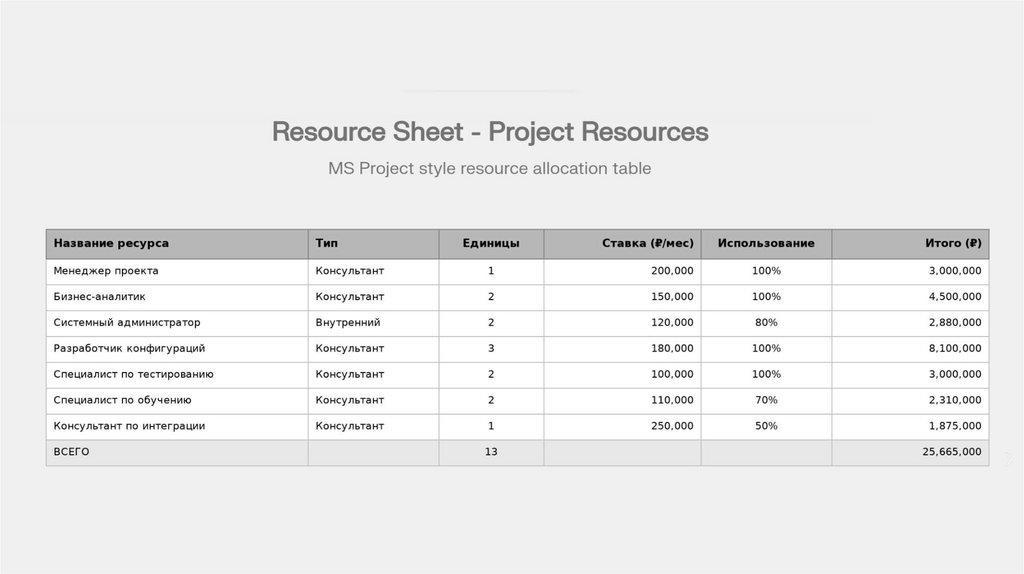
Task: Select the 'MS Project style resource allocation table' subtitle
Action: [x=490, y=168]
